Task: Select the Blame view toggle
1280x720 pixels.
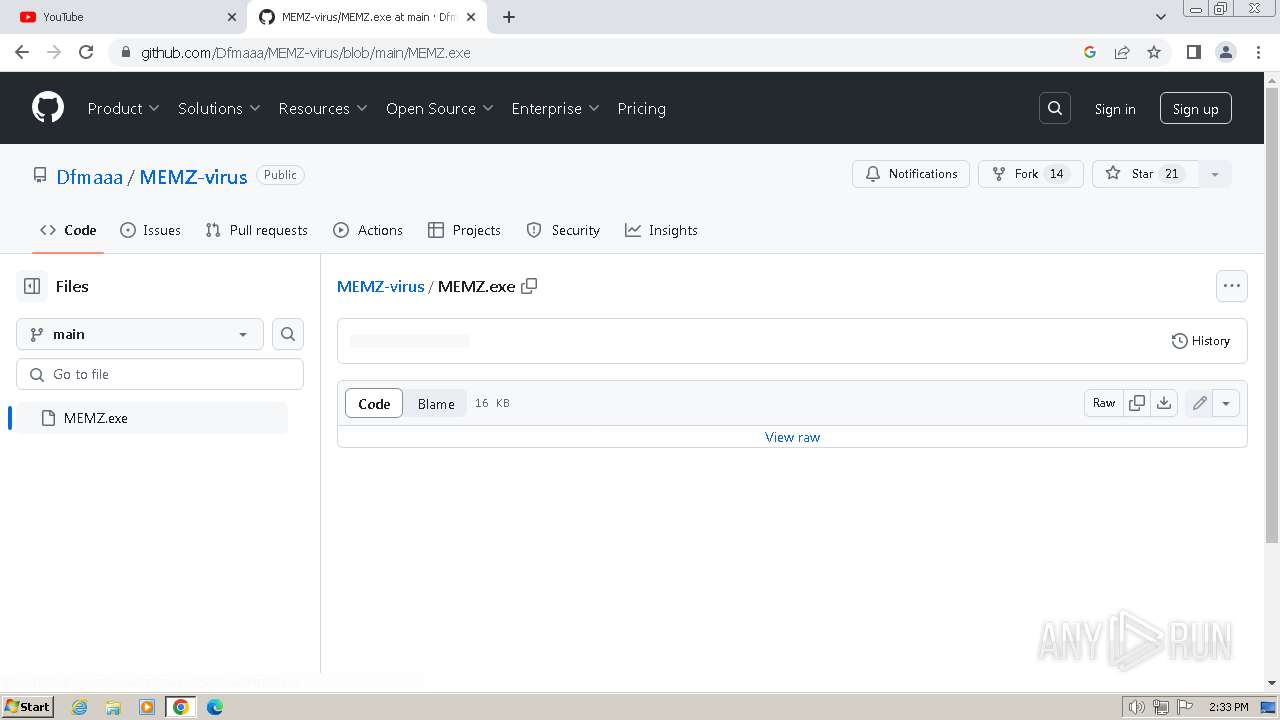Action: pyautogui.click(x=436, y=403)
